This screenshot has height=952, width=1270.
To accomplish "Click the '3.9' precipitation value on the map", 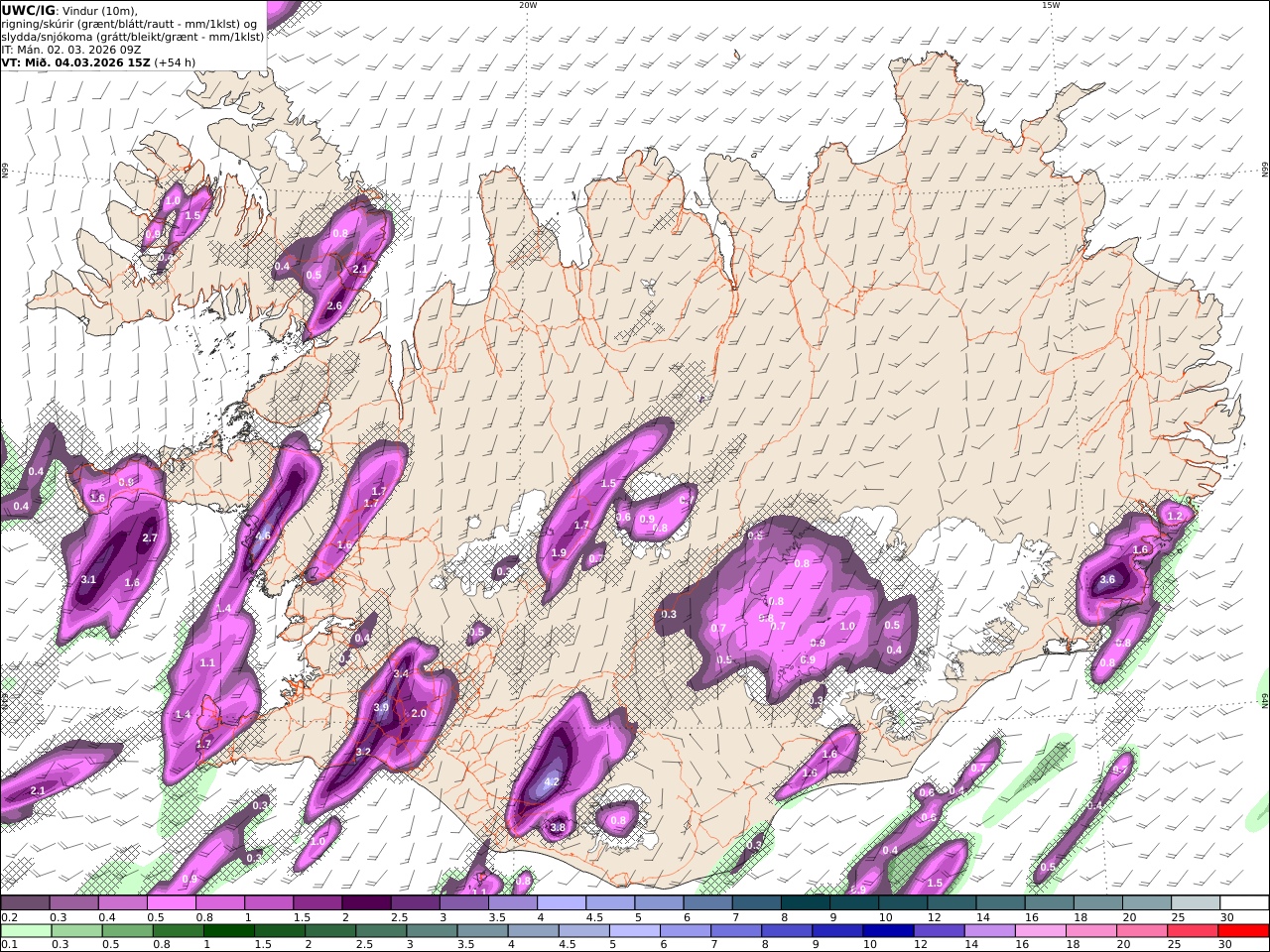I will coord(381,708).
